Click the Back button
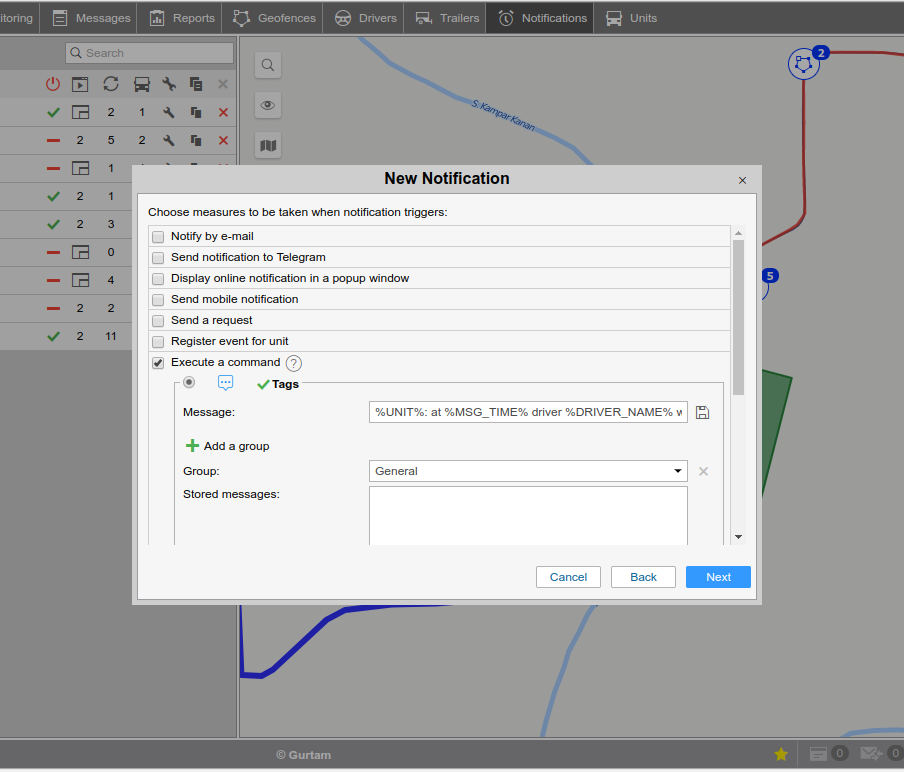This screenshot has height=772, width=904. click(643, 577)
